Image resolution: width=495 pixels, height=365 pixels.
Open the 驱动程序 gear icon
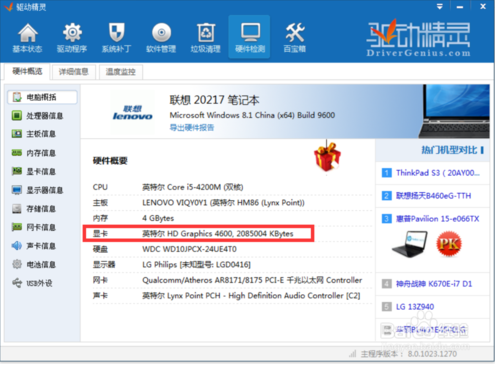72,38
